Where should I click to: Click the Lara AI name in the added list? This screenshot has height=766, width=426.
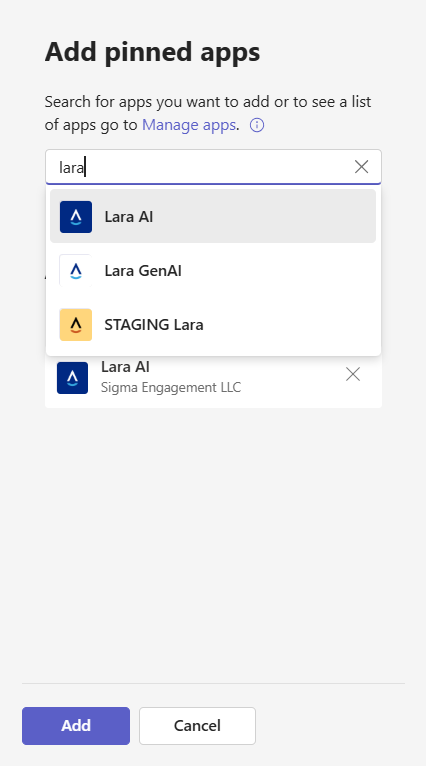125,367
